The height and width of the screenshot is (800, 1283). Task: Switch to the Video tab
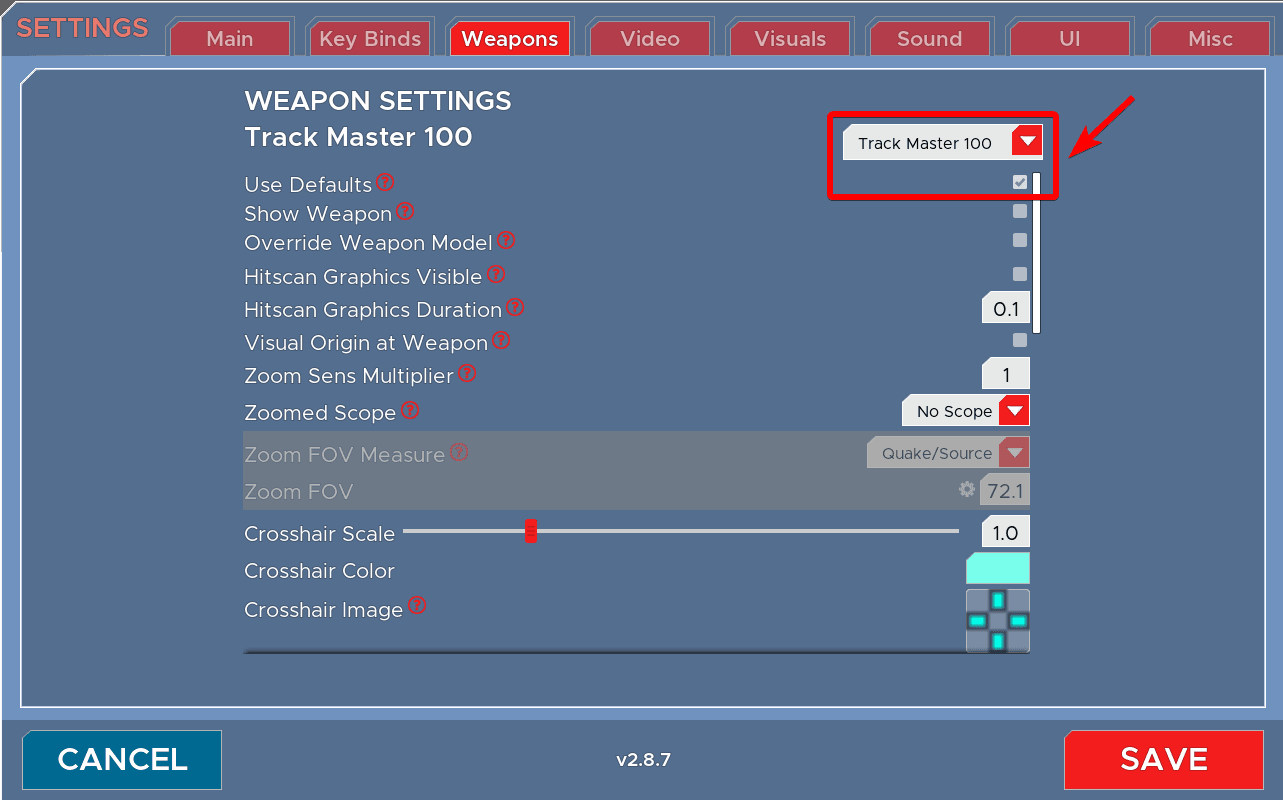point(649,39)
